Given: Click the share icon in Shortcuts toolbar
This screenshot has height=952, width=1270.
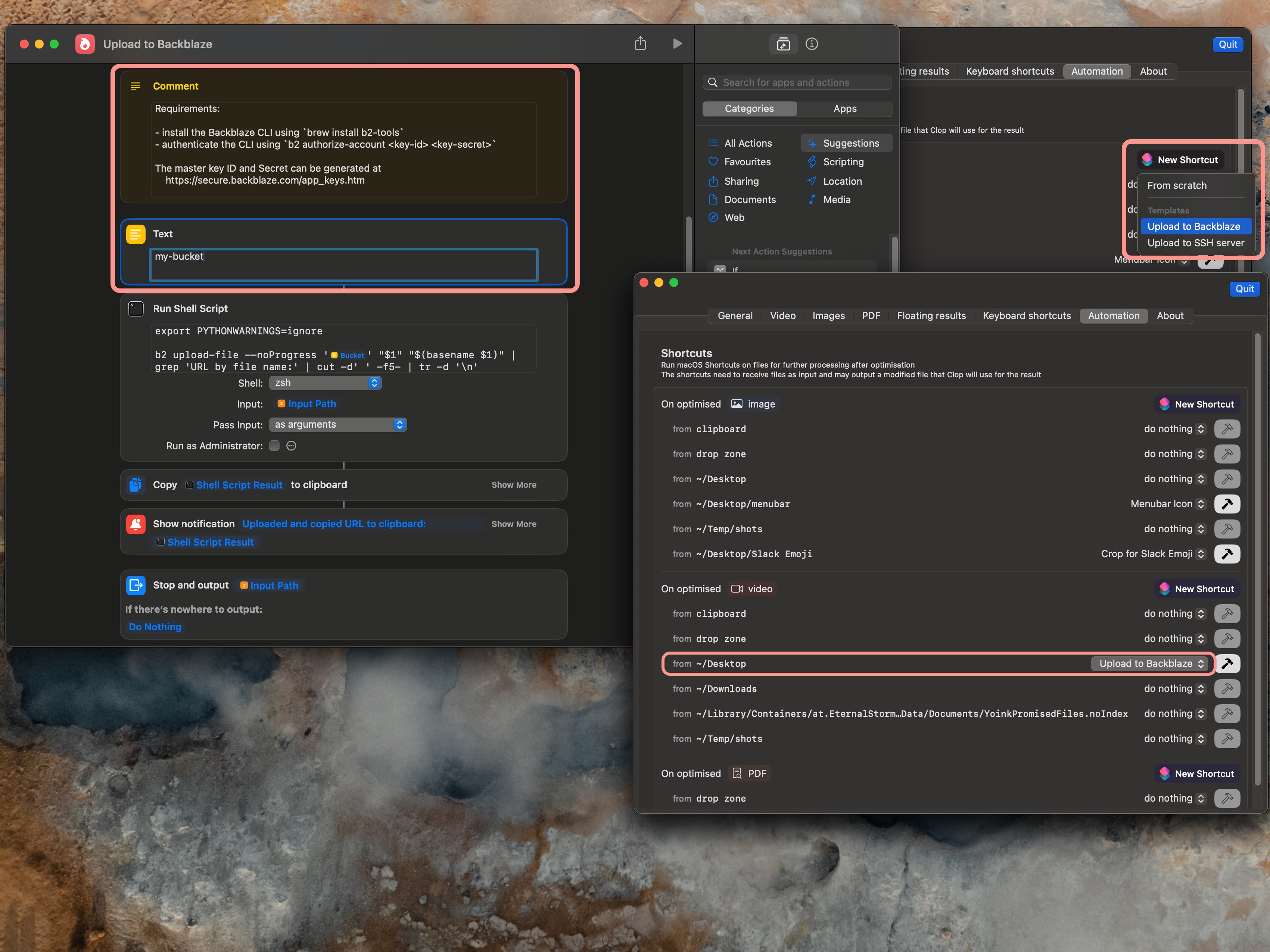Looking at the screenshot, I should [640, 44].
